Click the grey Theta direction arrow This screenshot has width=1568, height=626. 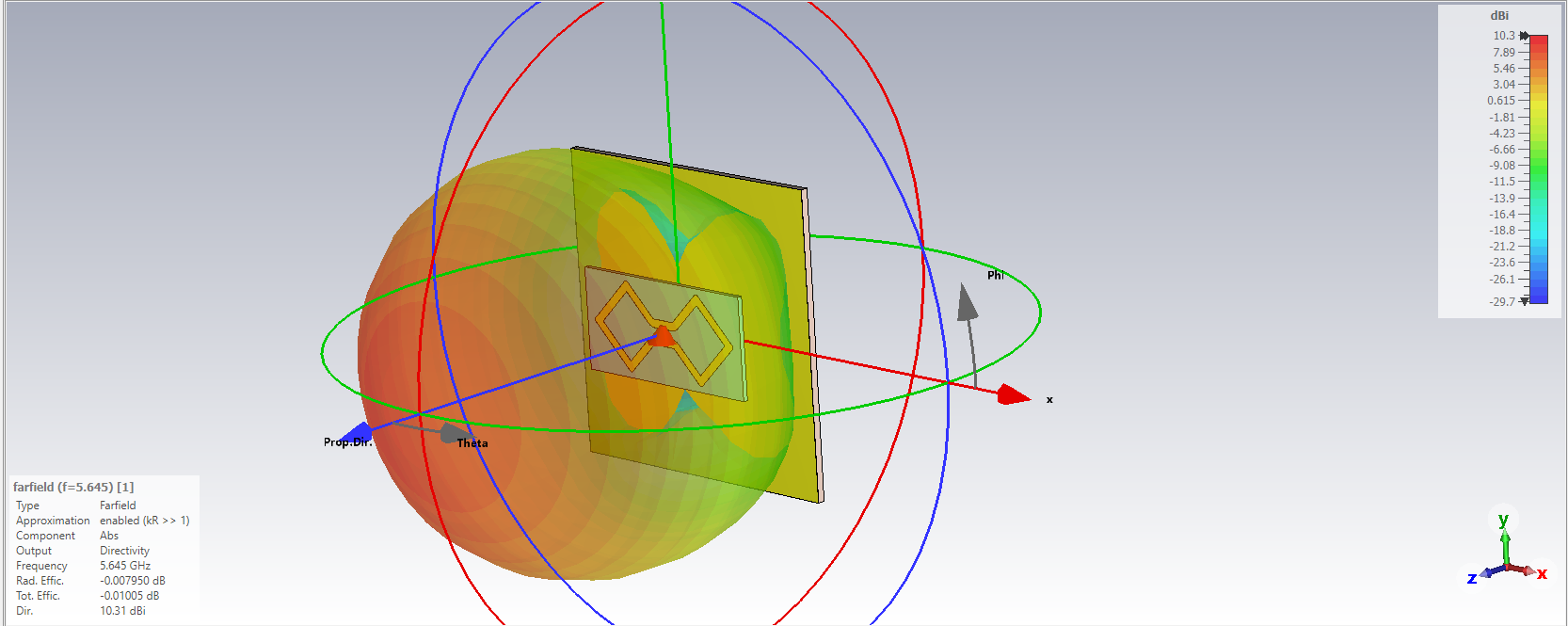click(x=456, y=433)
